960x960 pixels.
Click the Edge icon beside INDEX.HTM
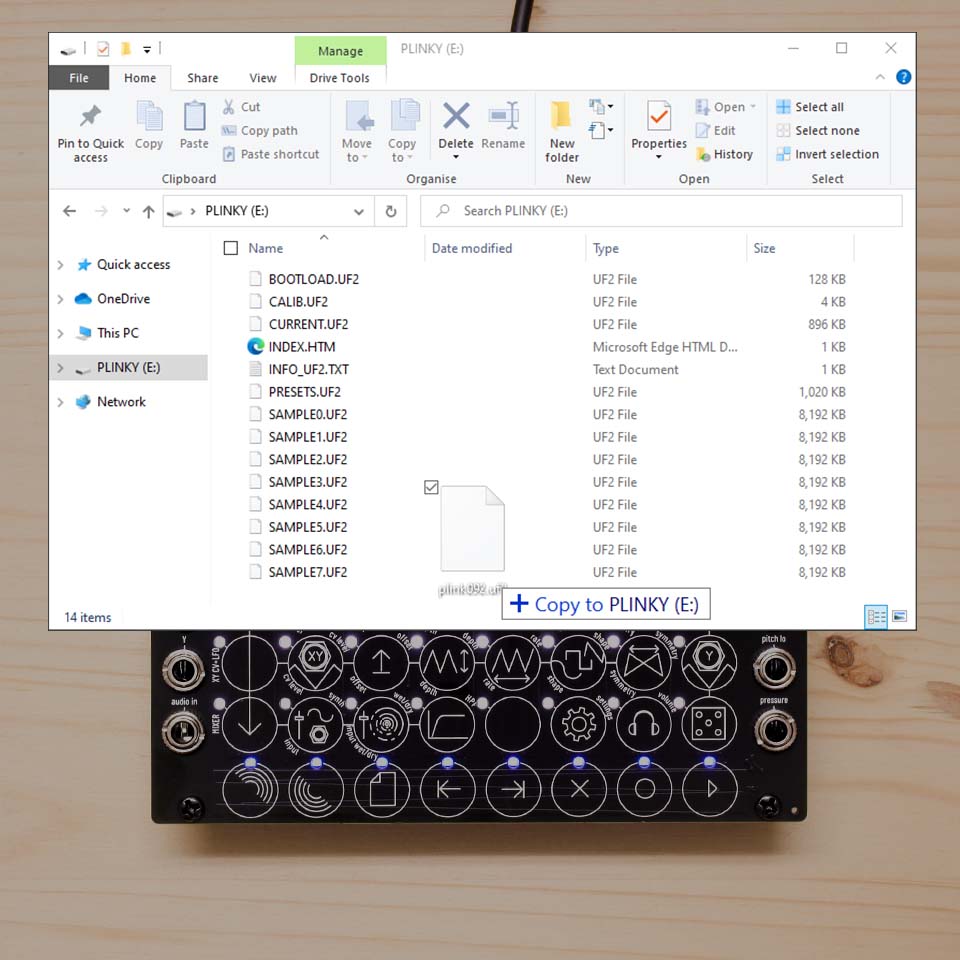click(x=255, y=347)
